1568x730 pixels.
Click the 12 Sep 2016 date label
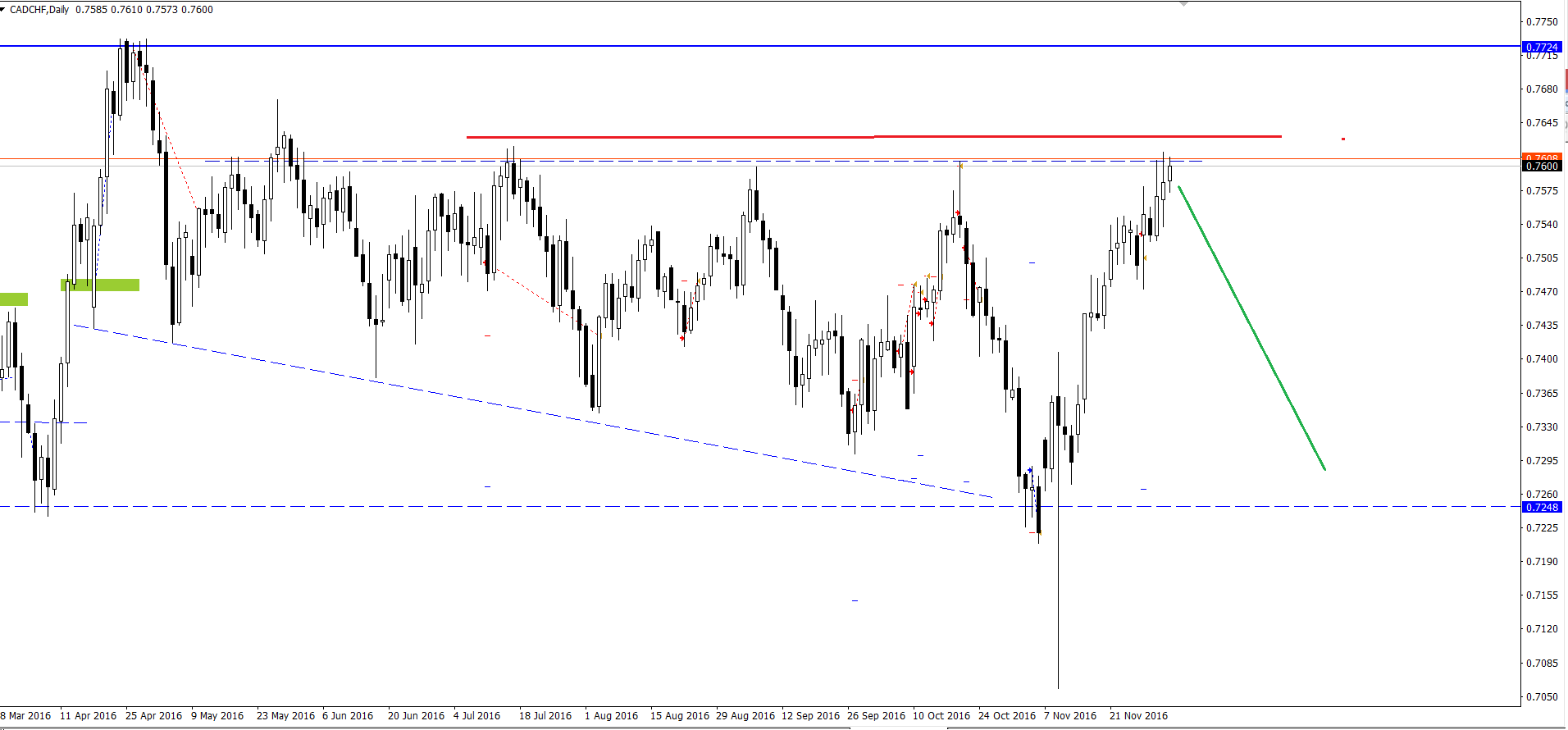[x=811, y=715]
